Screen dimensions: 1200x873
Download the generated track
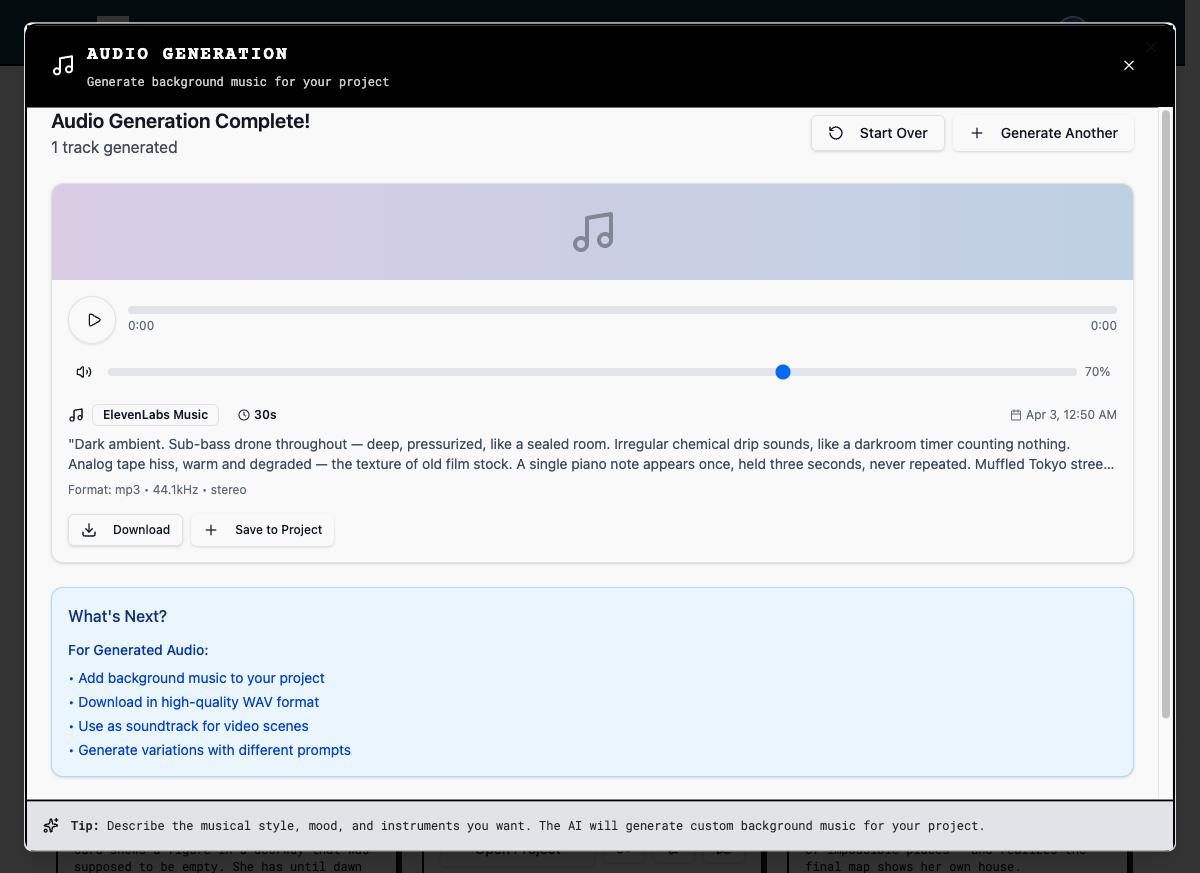(125, 530)
